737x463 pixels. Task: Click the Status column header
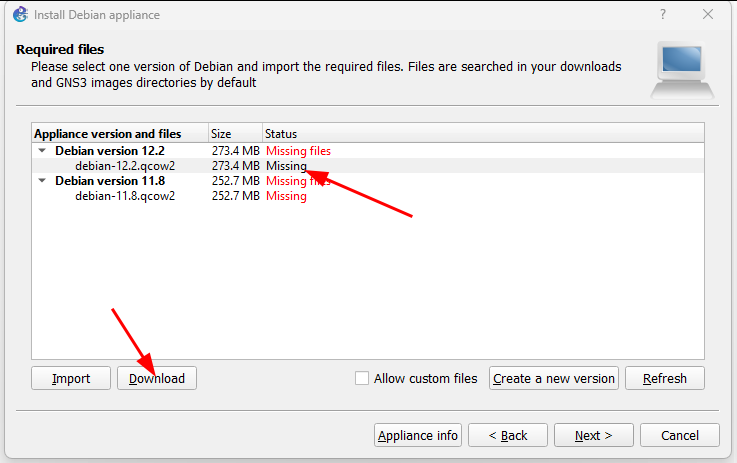tap(281, 133)
